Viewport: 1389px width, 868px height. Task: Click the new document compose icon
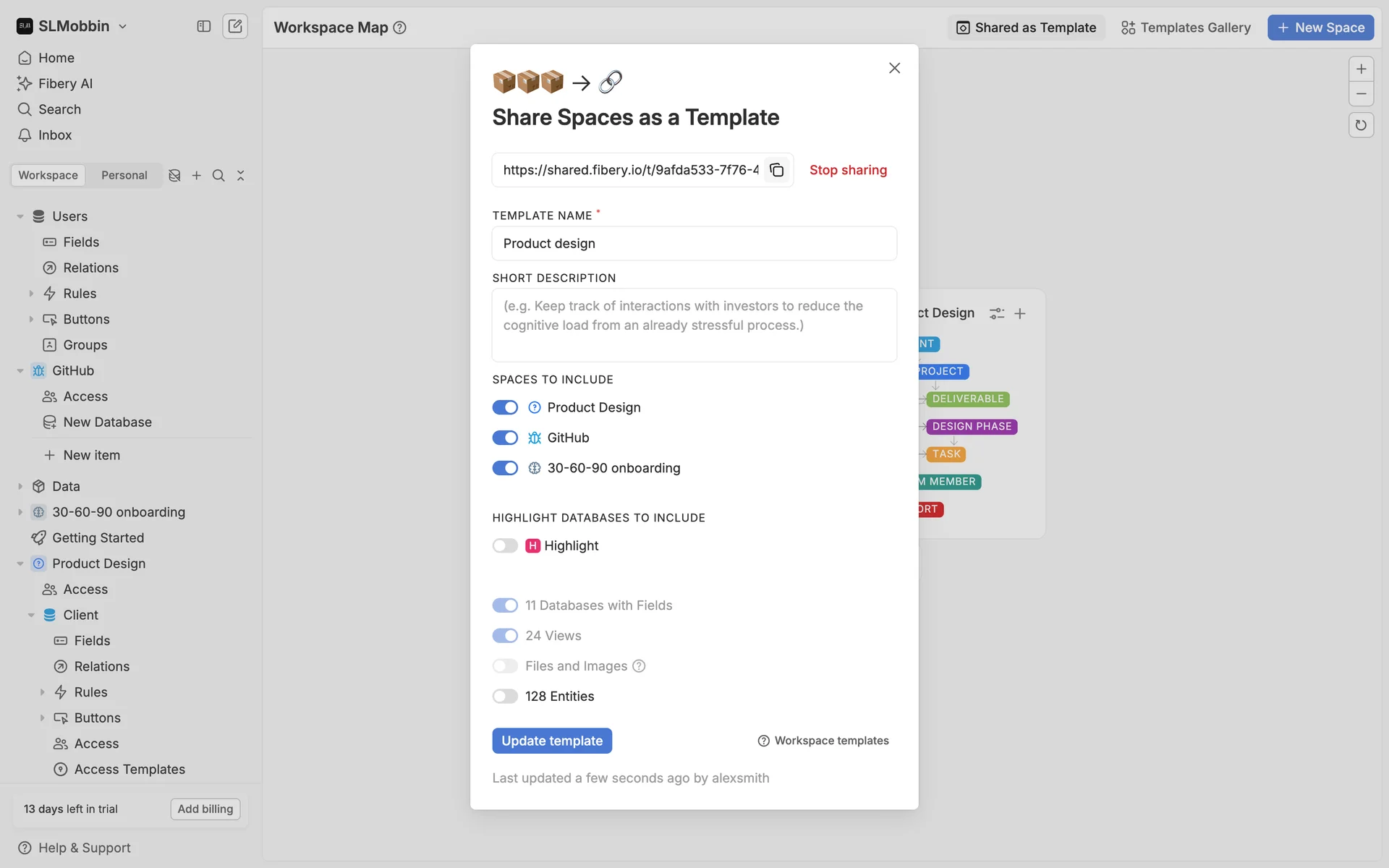235,26
